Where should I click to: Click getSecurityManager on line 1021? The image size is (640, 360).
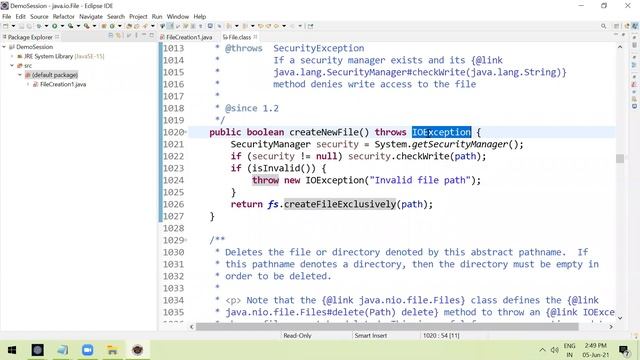[460, 144]
